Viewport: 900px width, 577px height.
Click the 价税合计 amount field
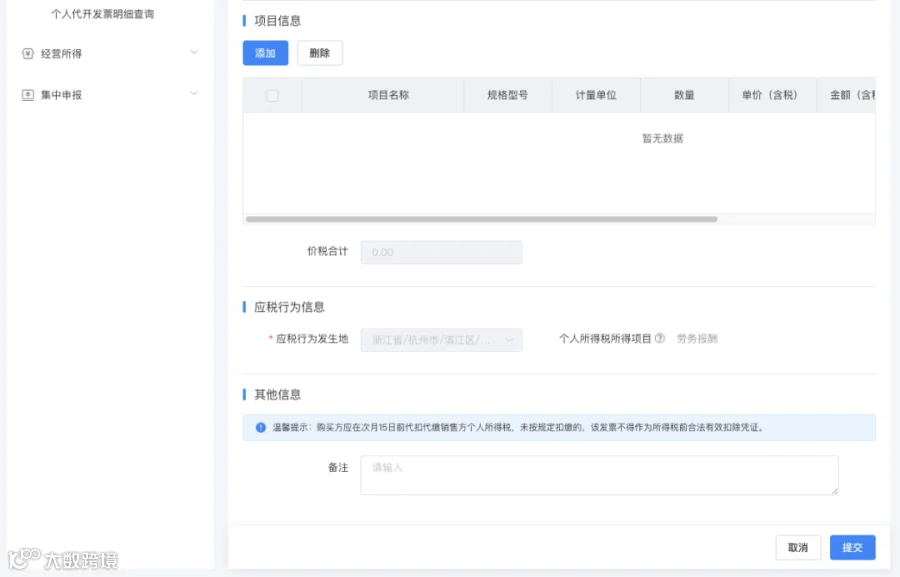(x=441, y=252)
